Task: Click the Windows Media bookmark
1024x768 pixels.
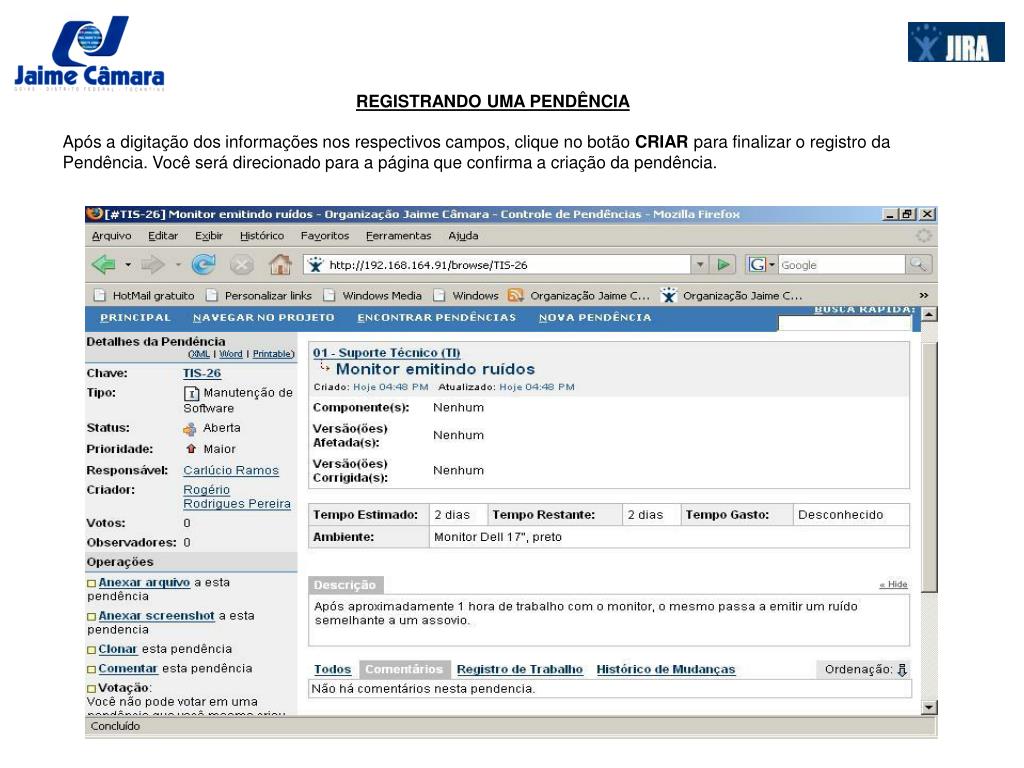Action: click(373, 296)
